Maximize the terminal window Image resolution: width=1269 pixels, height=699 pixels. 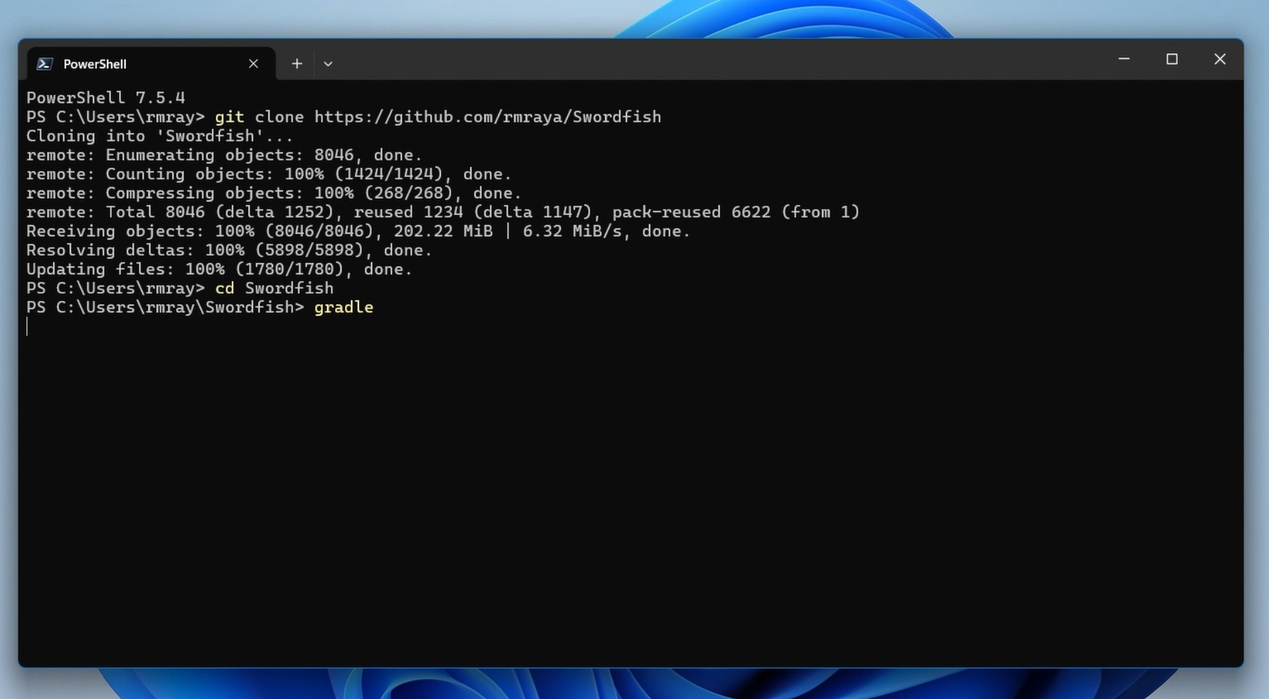(x=1172, y=59)
